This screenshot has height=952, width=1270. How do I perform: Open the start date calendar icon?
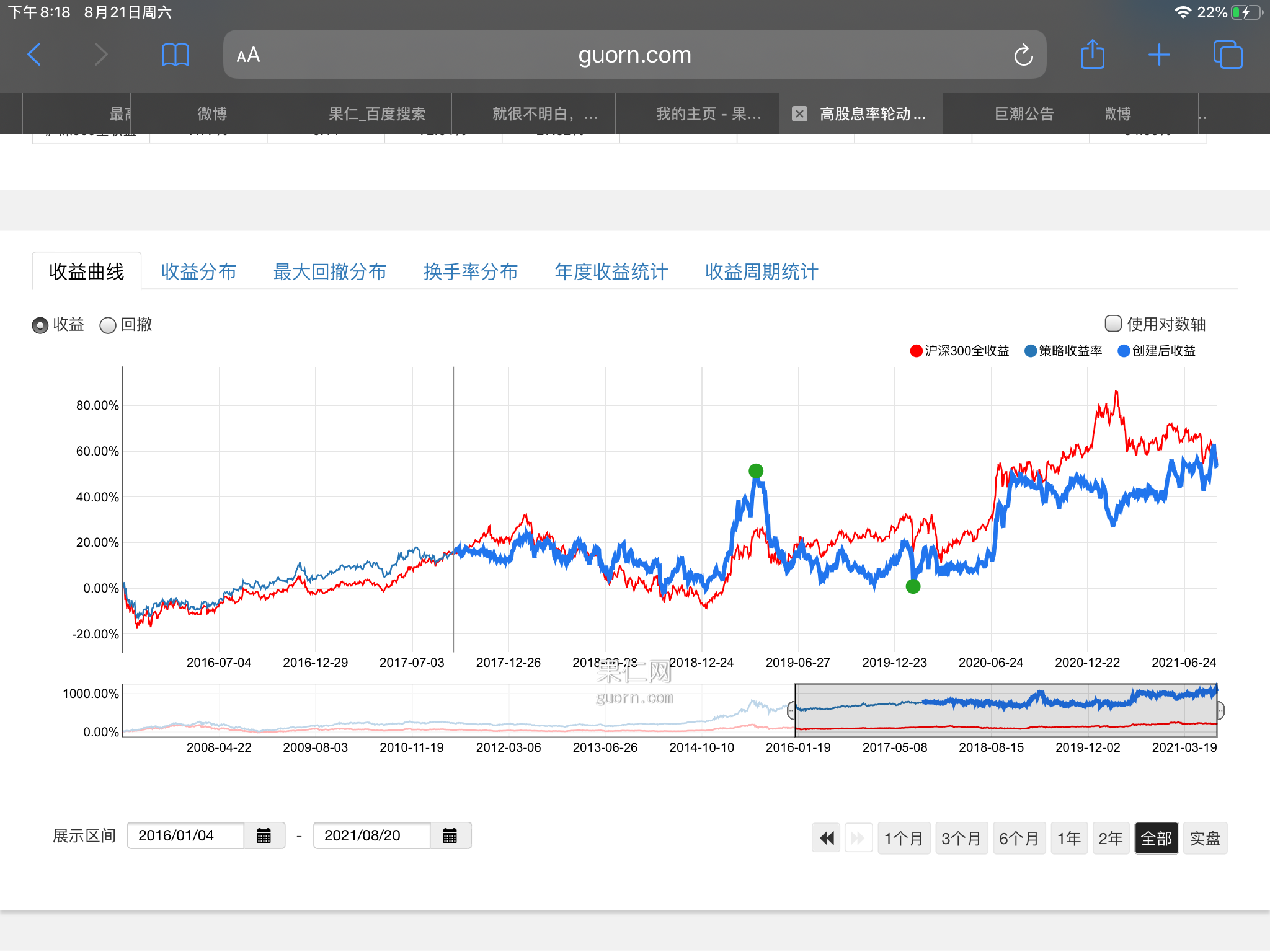click(264, 835)
